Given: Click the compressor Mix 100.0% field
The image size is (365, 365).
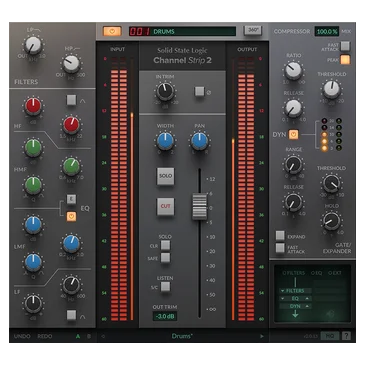Looking at the screenshot, I should click(x=326, y=31).
